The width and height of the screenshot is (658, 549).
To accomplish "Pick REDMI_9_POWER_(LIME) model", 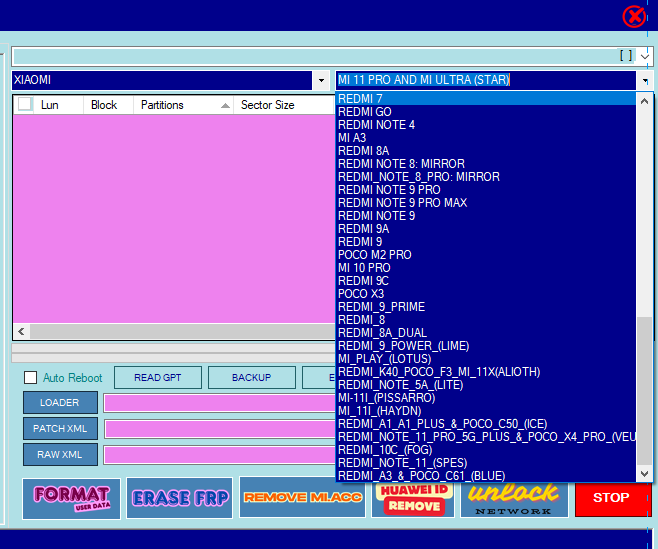I will coord(486,346).
